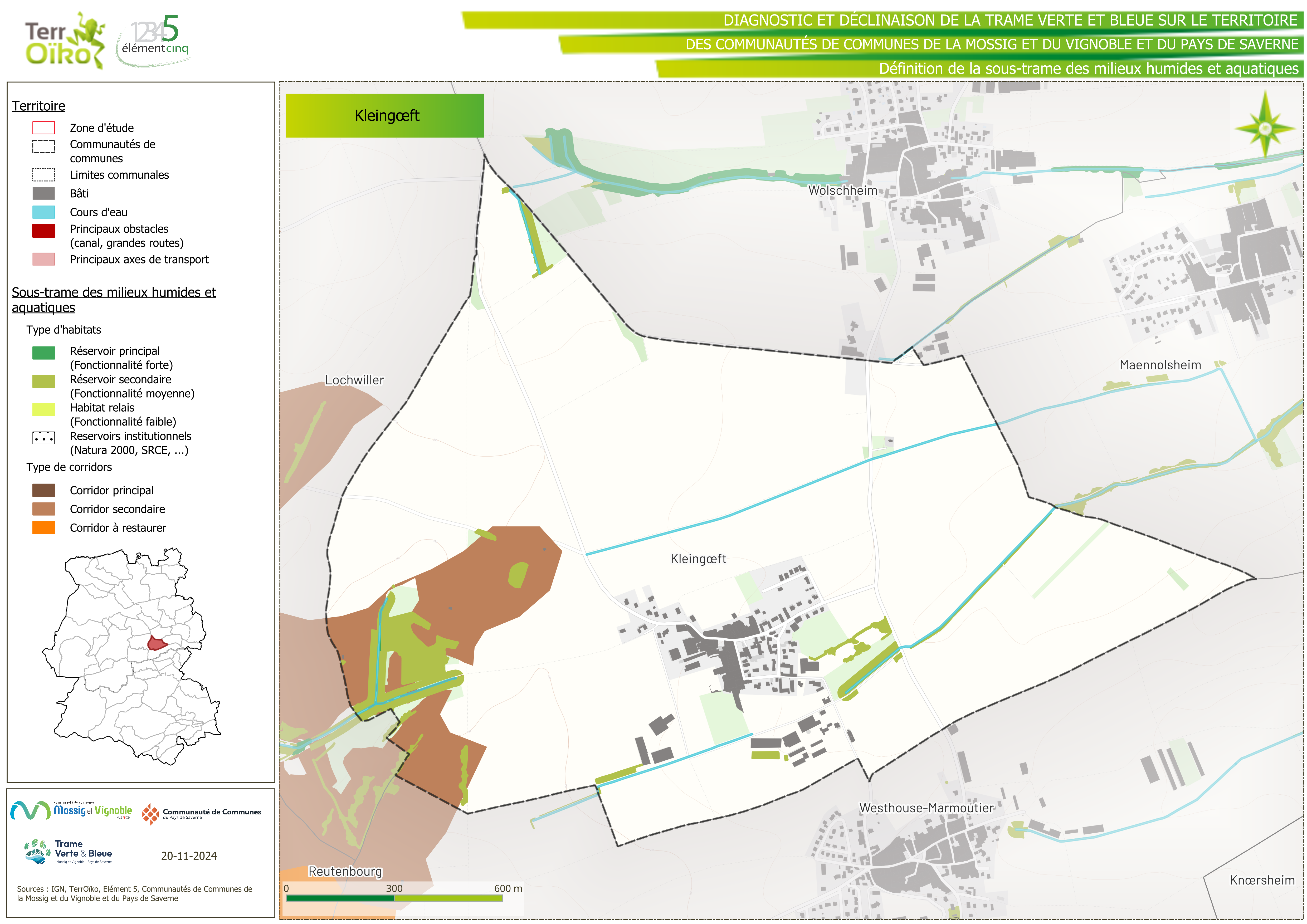Click the Cours d'eau blue swatch
Viewport: 1307px width, 924px height.
(x=43, y=212)
